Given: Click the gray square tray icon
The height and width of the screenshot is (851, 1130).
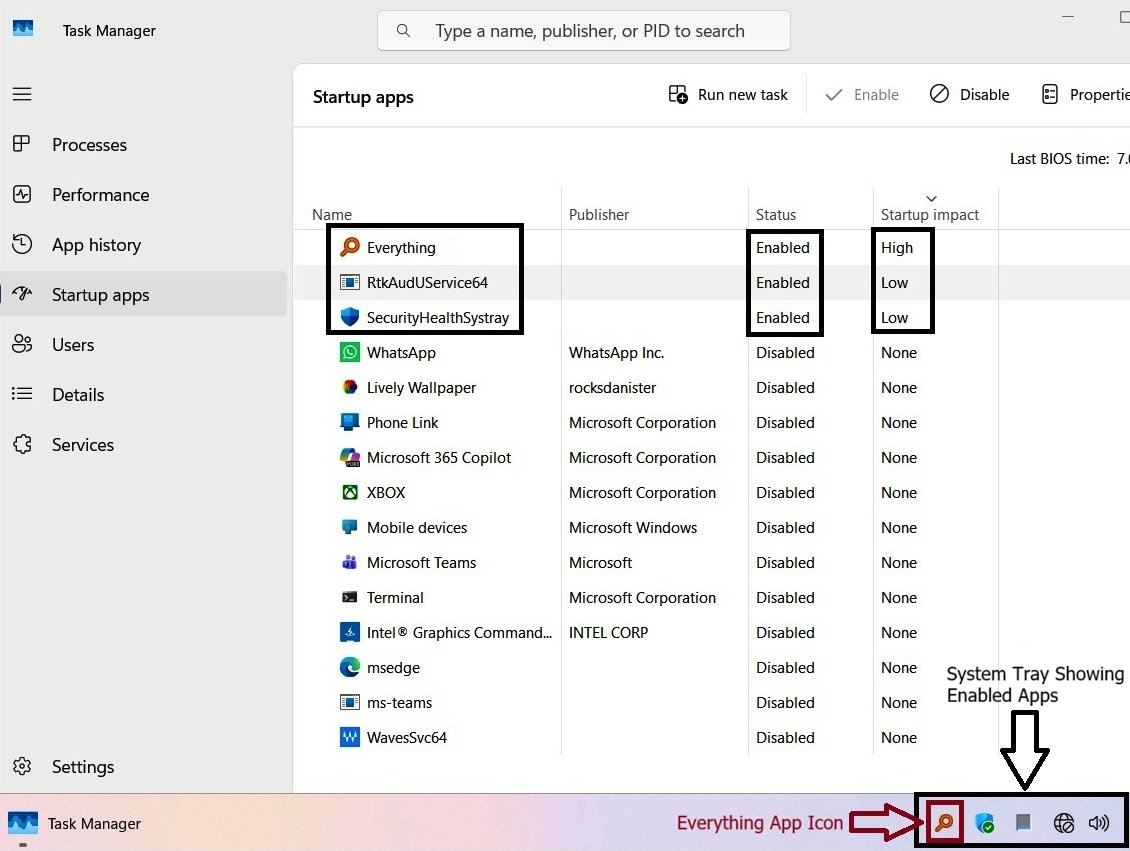Looking at the screenshot, I should tap(1023, 822).
